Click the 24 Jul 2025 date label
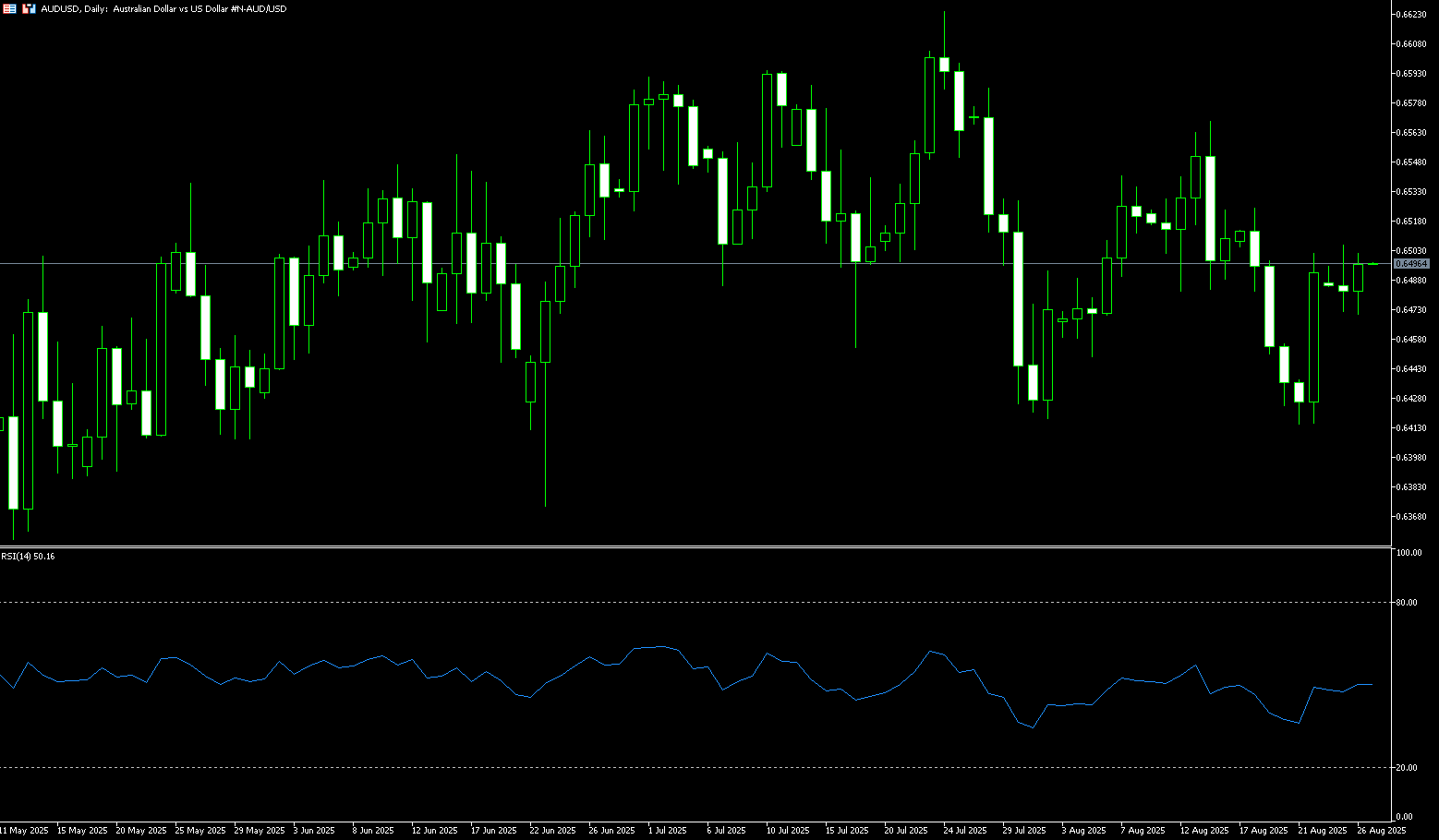This screenshot has width=1439, height=840. [965, 831]
